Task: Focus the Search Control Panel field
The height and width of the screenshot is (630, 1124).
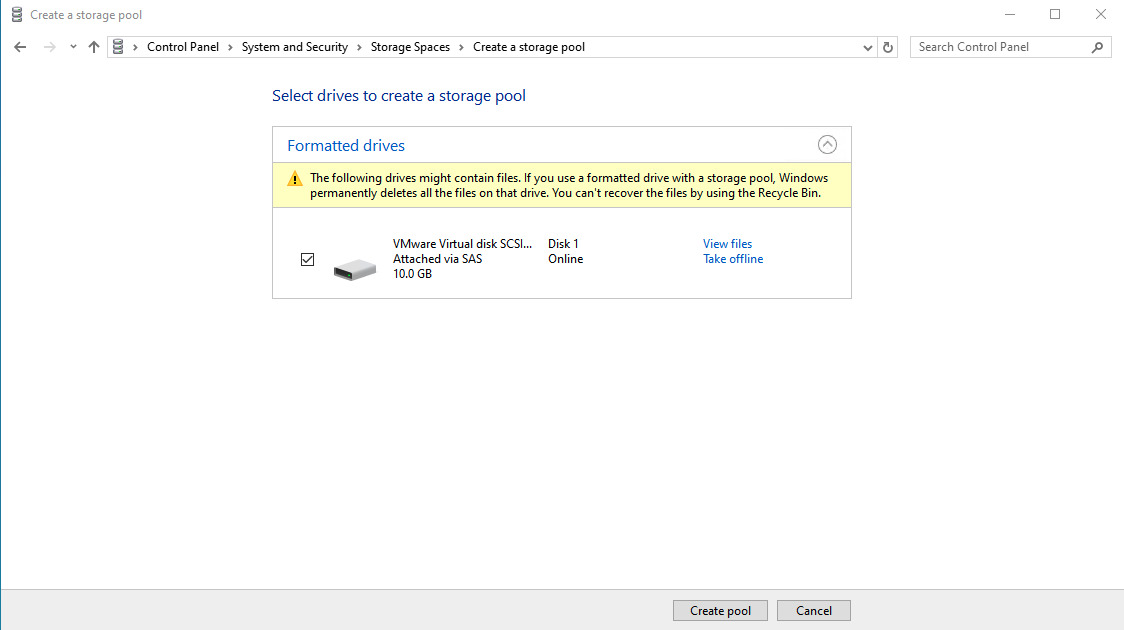Action: coord(1000,47)
